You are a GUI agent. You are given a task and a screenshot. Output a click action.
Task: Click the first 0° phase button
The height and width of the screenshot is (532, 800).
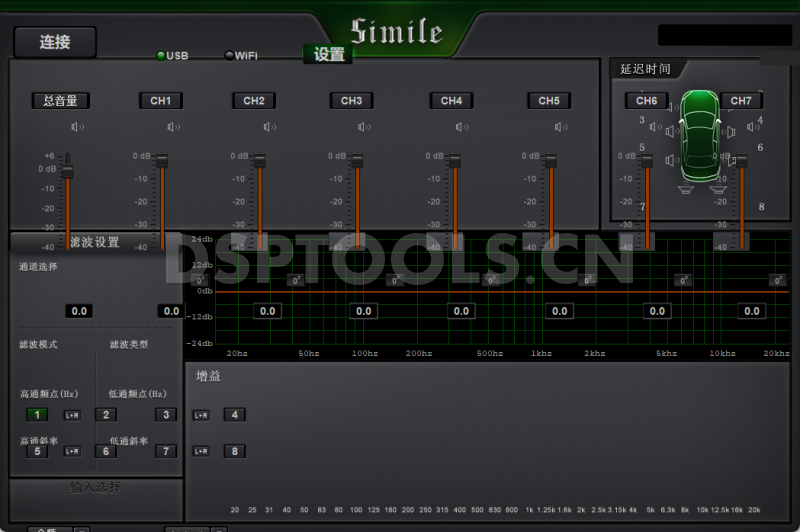[295, 281]
